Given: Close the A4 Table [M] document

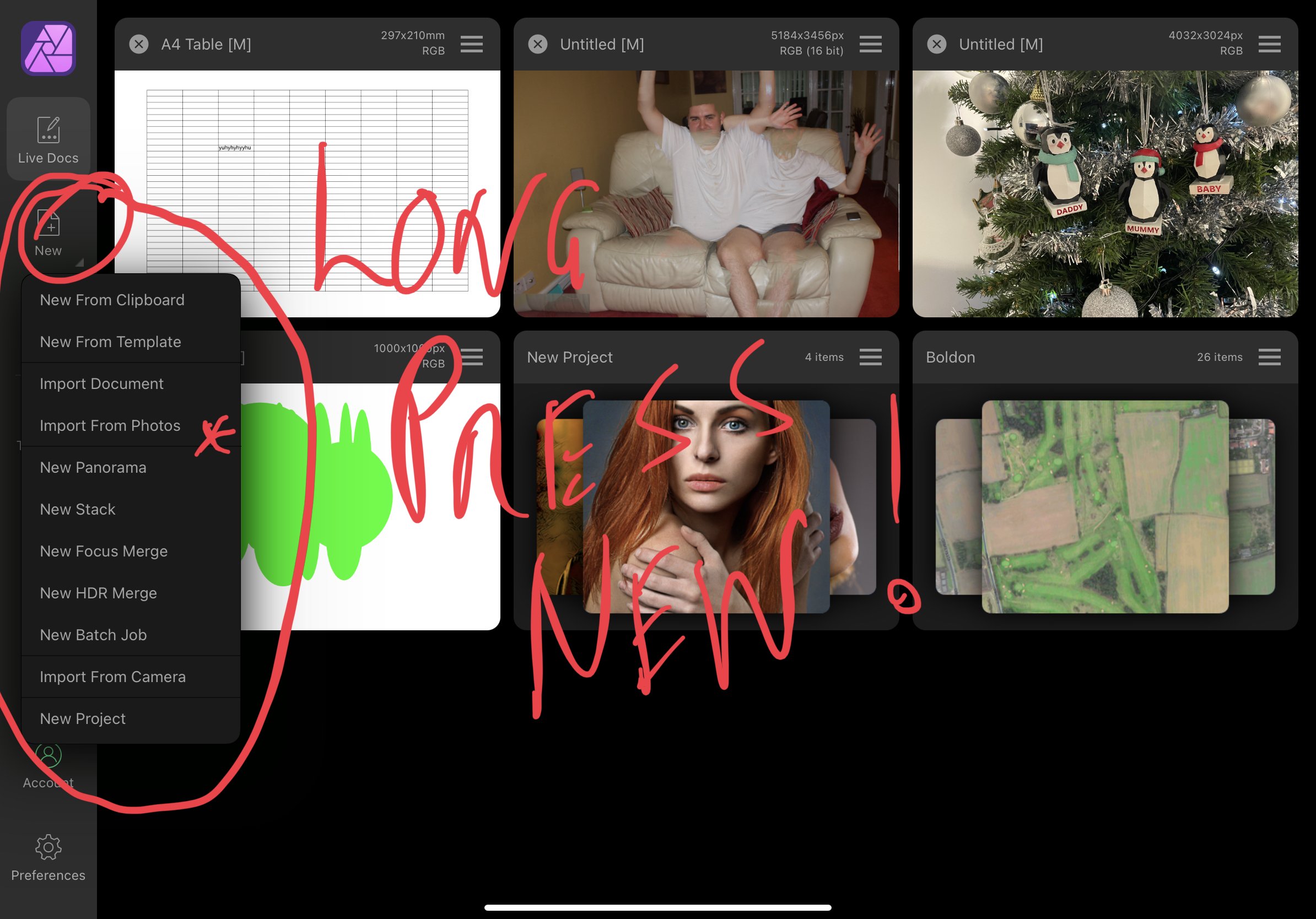Looking at the screenshot, I should (139, 44).
